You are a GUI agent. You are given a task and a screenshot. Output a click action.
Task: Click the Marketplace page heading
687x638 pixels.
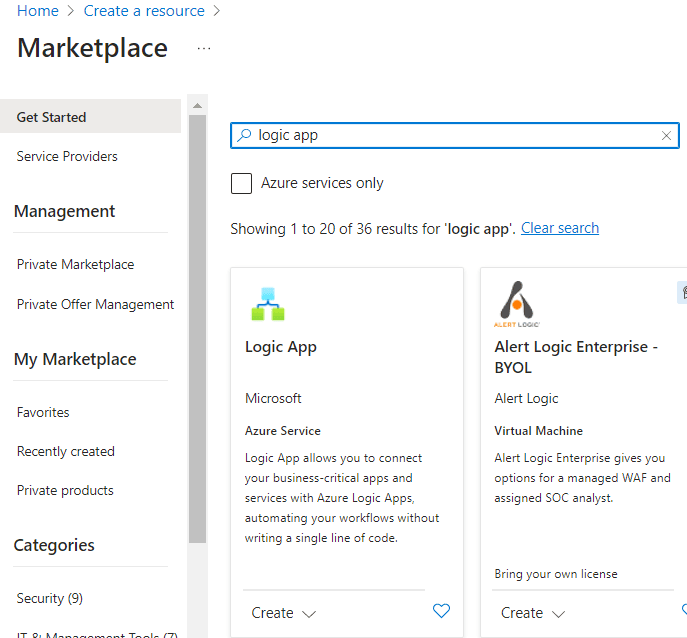(92, 48)
